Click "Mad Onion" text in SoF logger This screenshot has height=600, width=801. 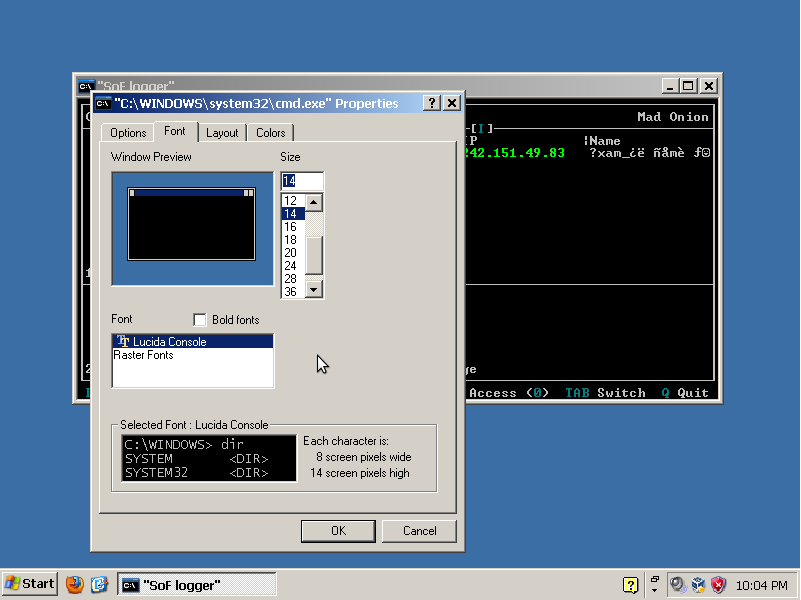point(673,117)
